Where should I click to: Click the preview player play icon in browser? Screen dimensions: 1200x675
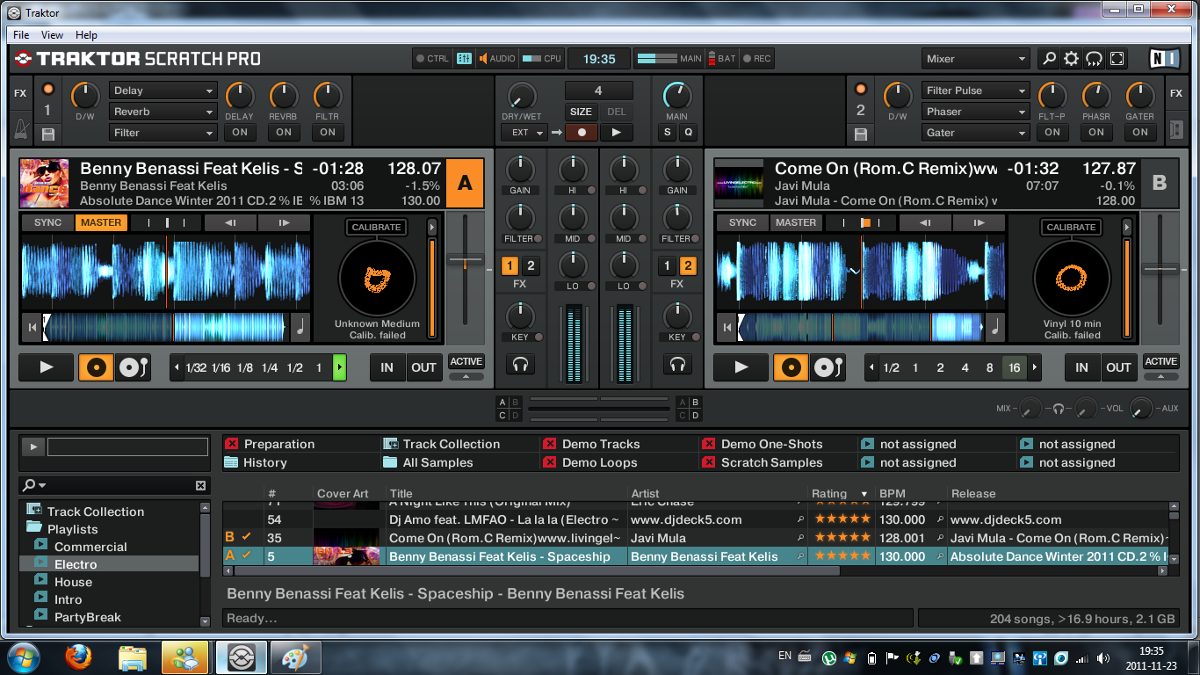(33, 447)
